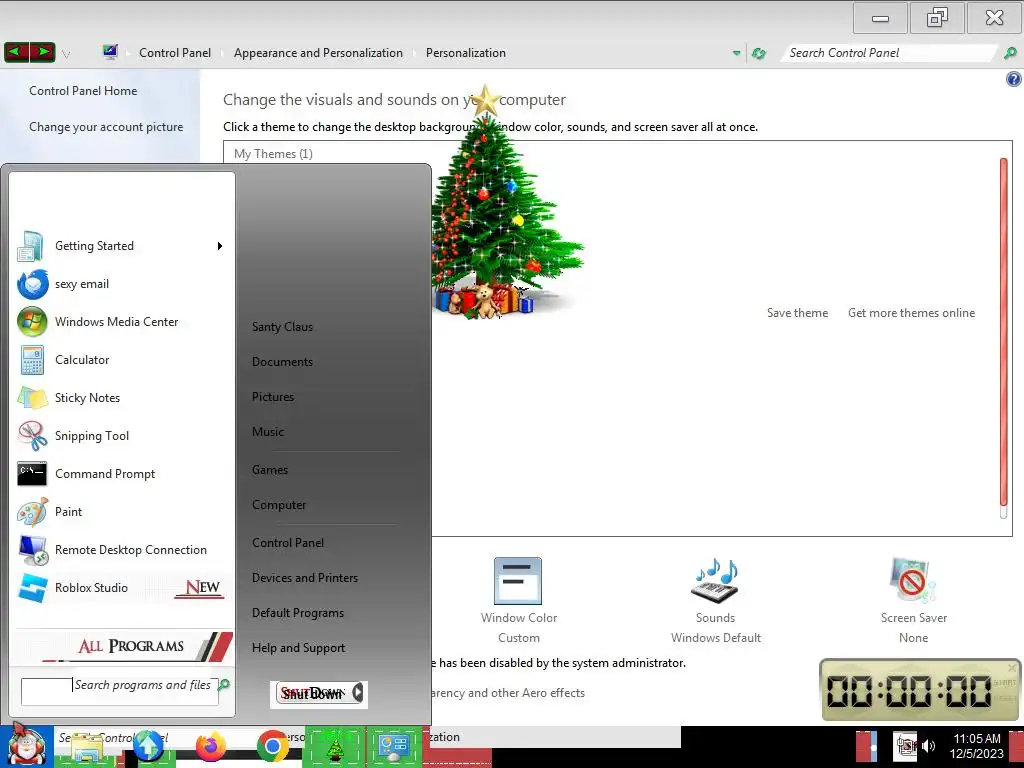Open Help and Support
This screenshot has height=768, width=1024.
pyautogui.click(x=298, y=648)
